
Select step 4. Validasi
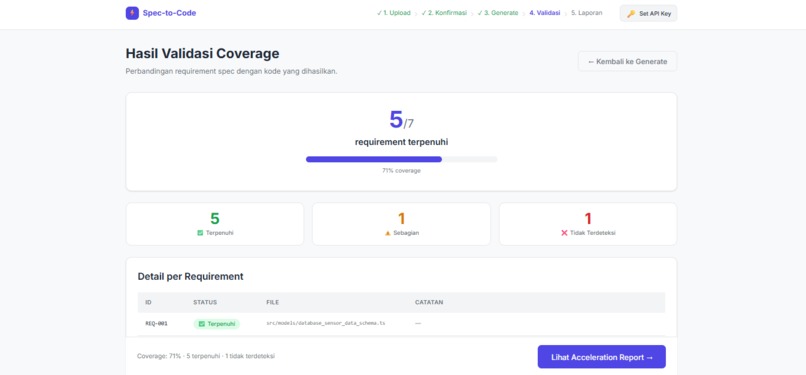pyautogui.click(x=545, y=13)
